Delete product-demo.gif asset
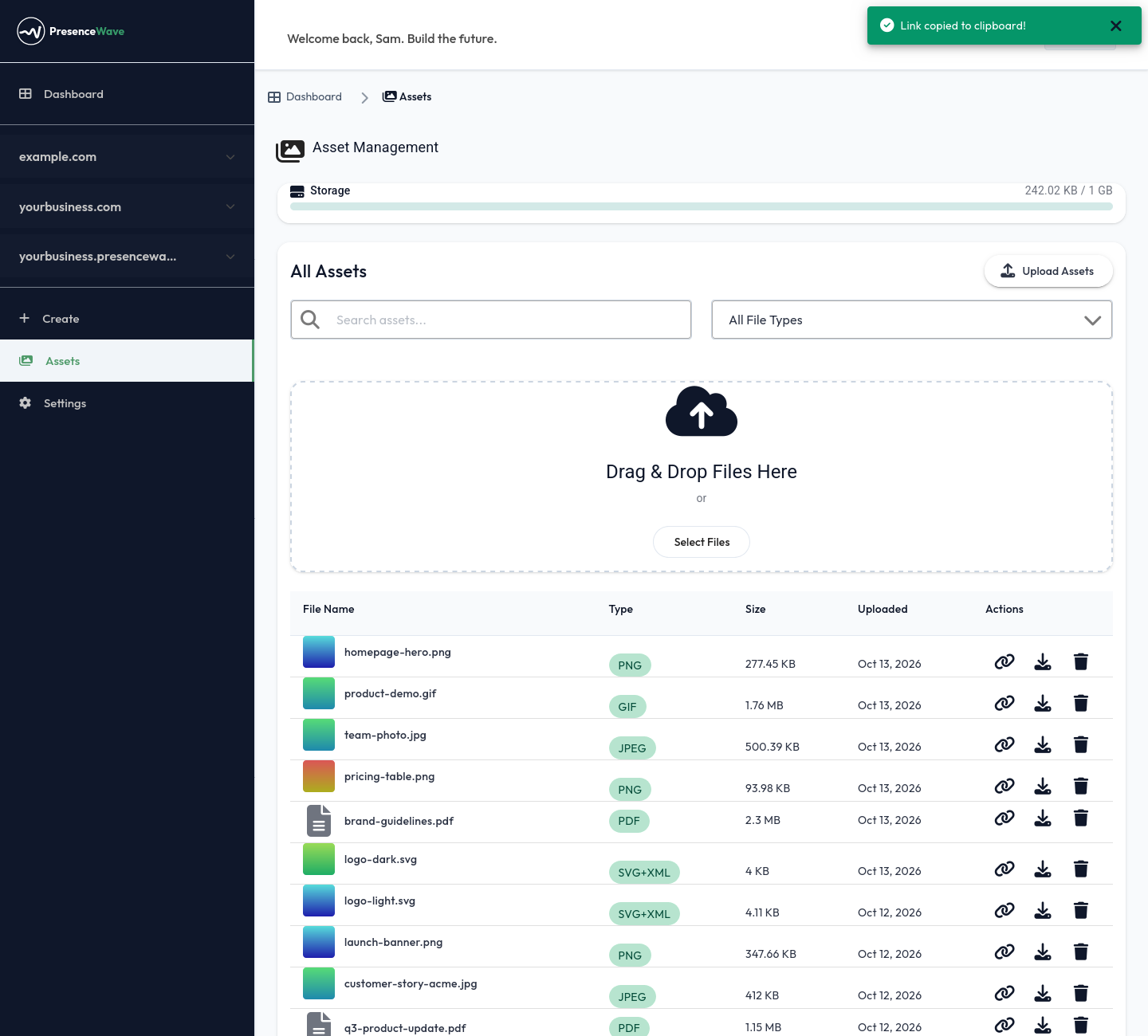 pos(1081,703)
